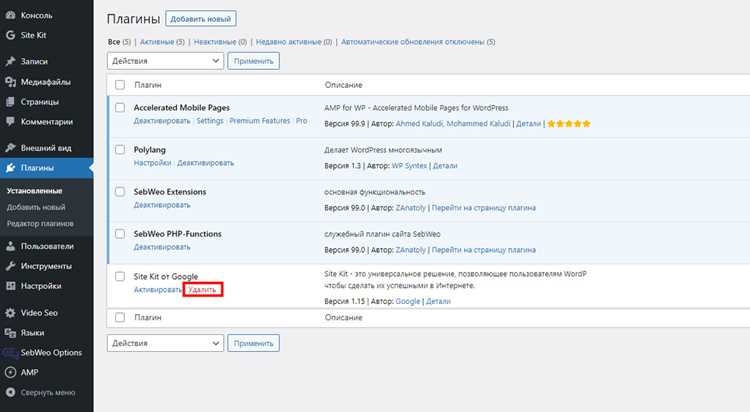The width and height of the screenshot is (750, 412).
Task: Click the Страницы pages icon
Action: click(x=10, y=101)
